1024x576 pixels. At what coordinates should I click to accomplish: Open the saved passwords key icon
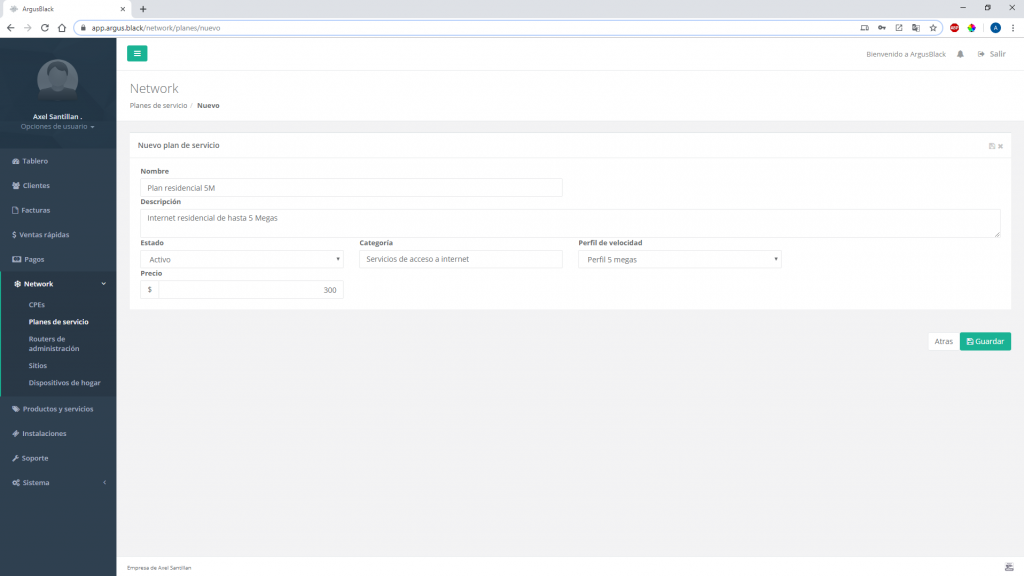[x=882, y=28]
